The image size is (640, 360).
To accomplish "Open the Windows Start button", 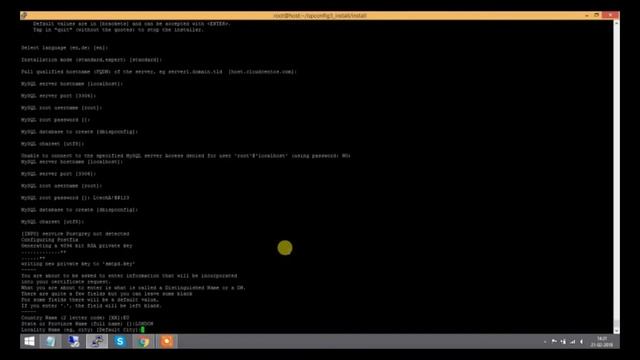I will click(x=29, y=341).
